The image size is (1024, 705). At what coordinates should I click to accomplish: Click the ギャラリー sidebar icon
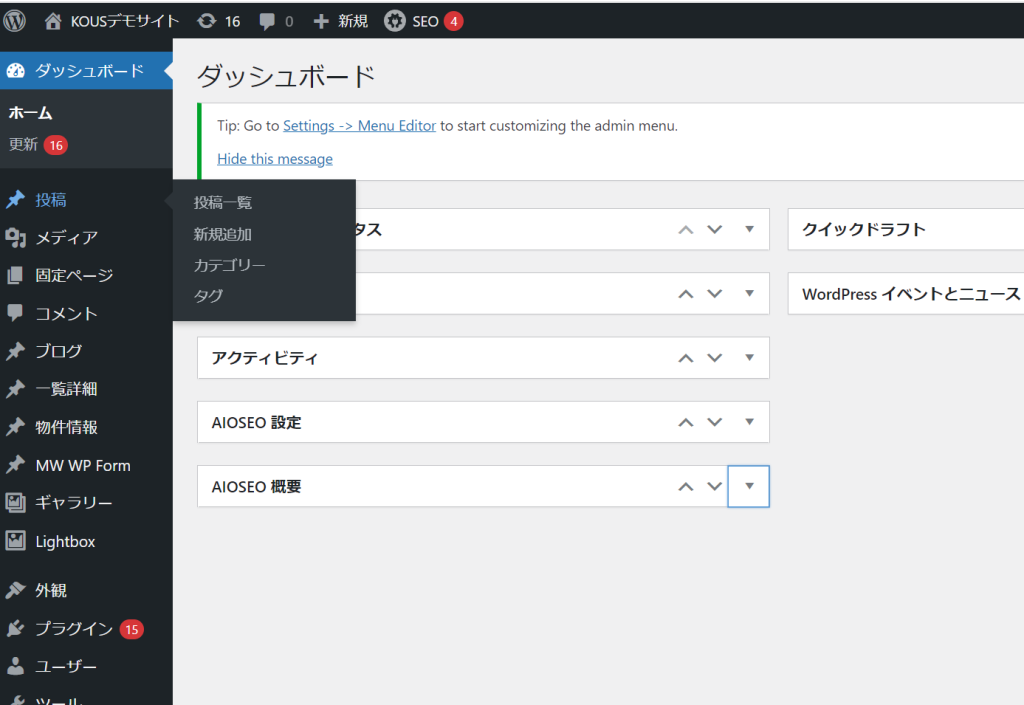(x=15, y=503)
